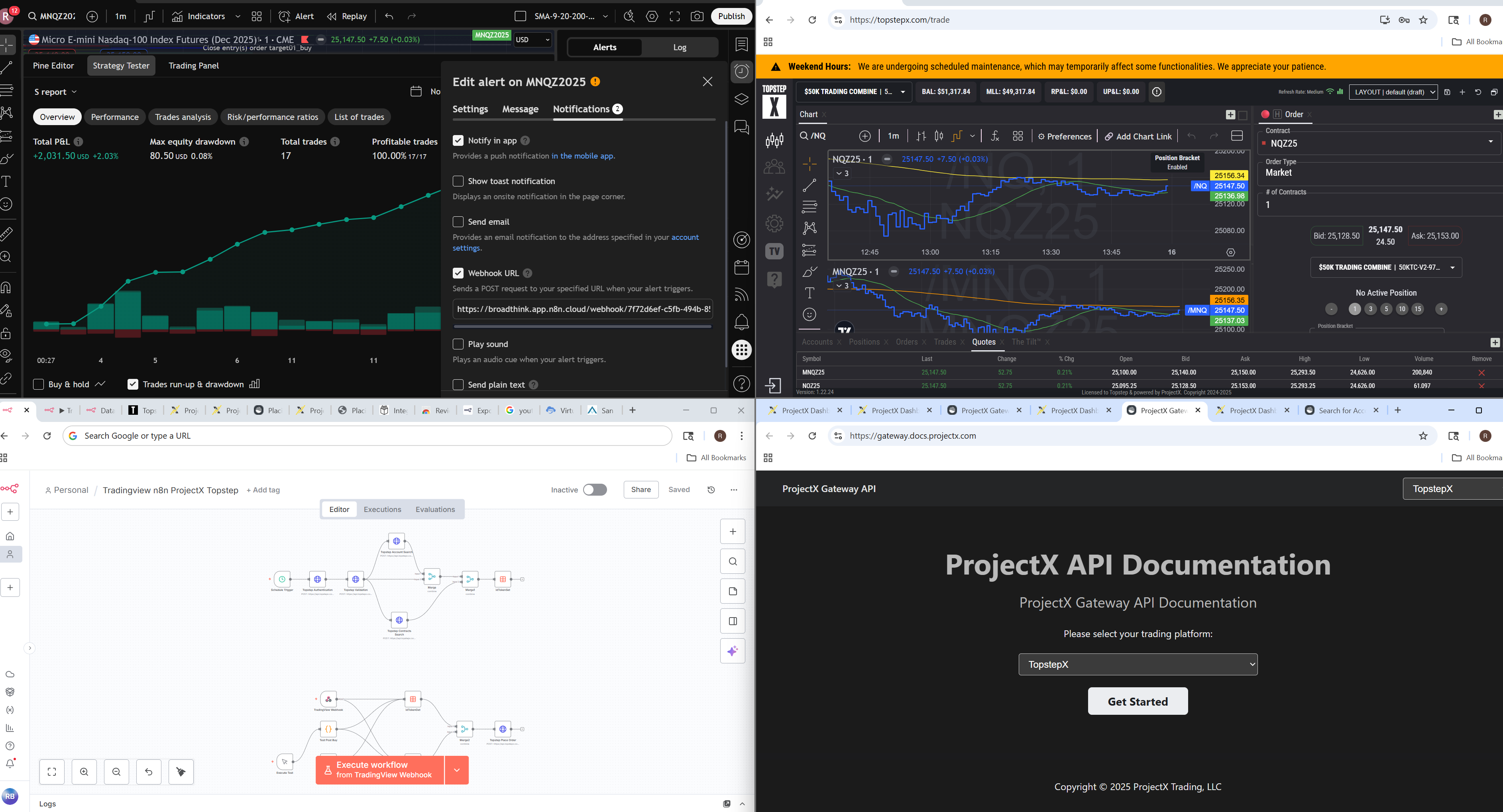Toggle the workflow Inactive switch in n8n
This screenshot has height=812, width=1503.
pos(595,489)
